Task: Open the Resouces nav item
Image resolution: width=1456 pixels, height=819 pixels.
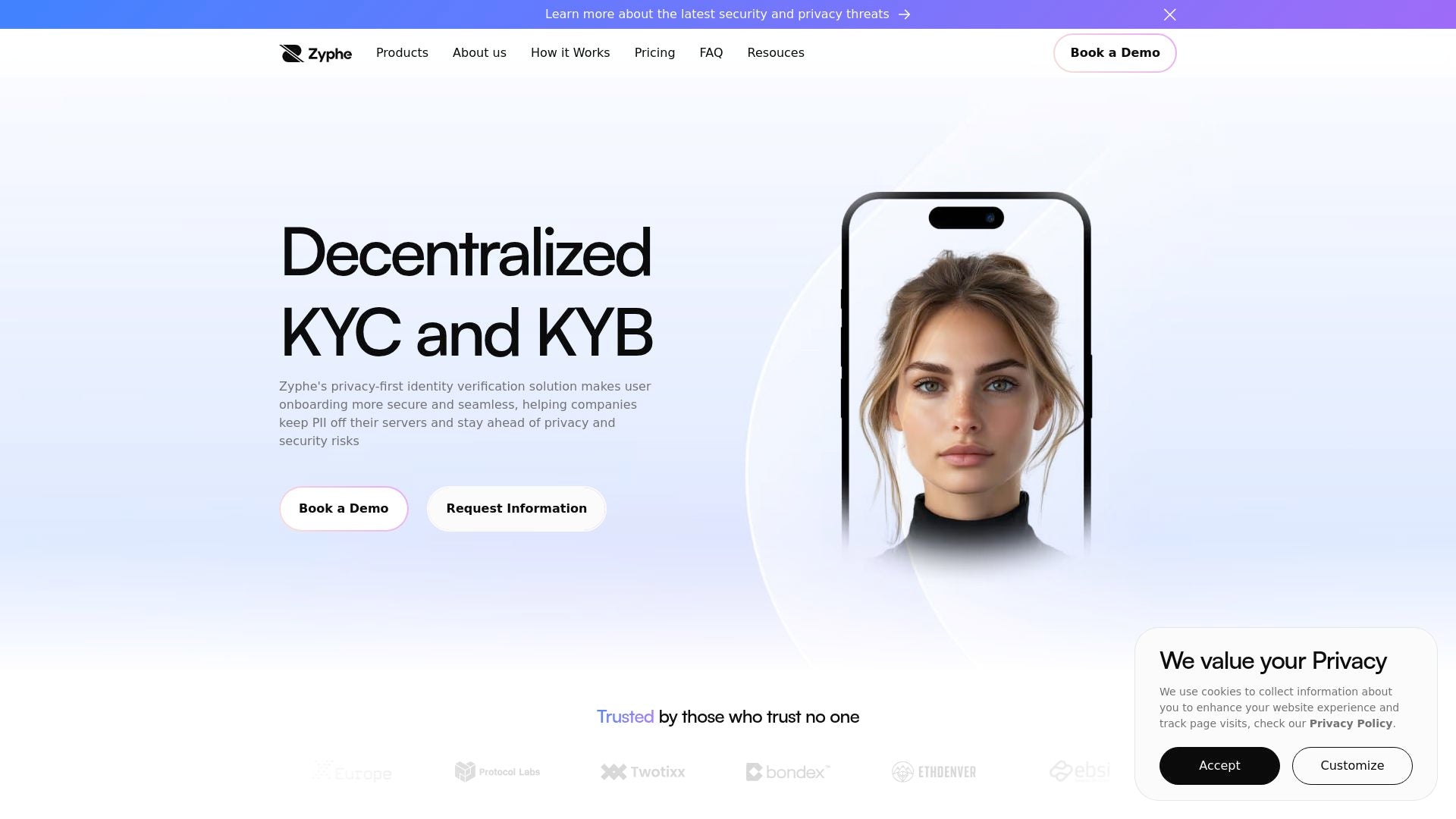Action: tap(776, 53)
